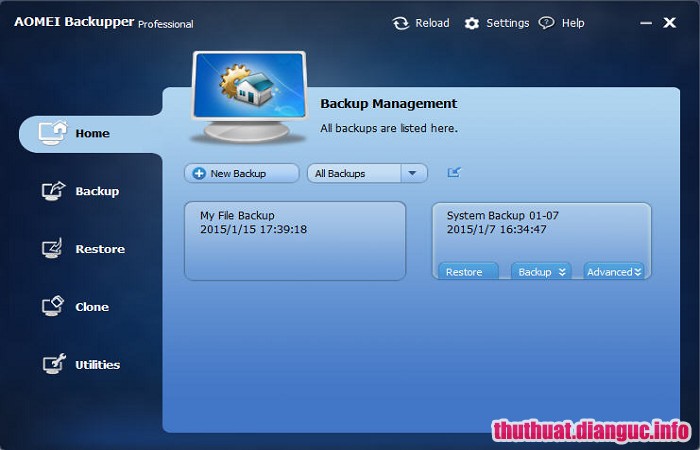Minimize the AOMEI Backupper window
700x450 pixels.
tap(646, 23)
